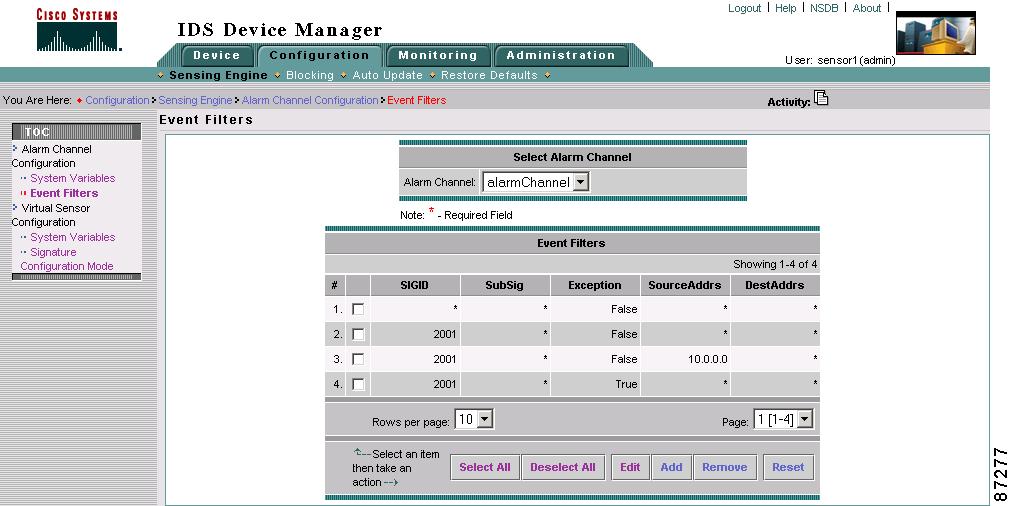
Task: Open Signature Configuration Mode in TOC
Action: (x=66, y=259)
